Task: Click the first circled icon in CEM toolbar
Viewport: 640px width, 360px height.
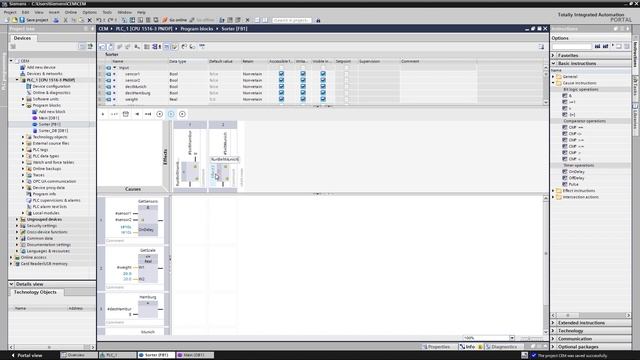Action: coord(160,114)
